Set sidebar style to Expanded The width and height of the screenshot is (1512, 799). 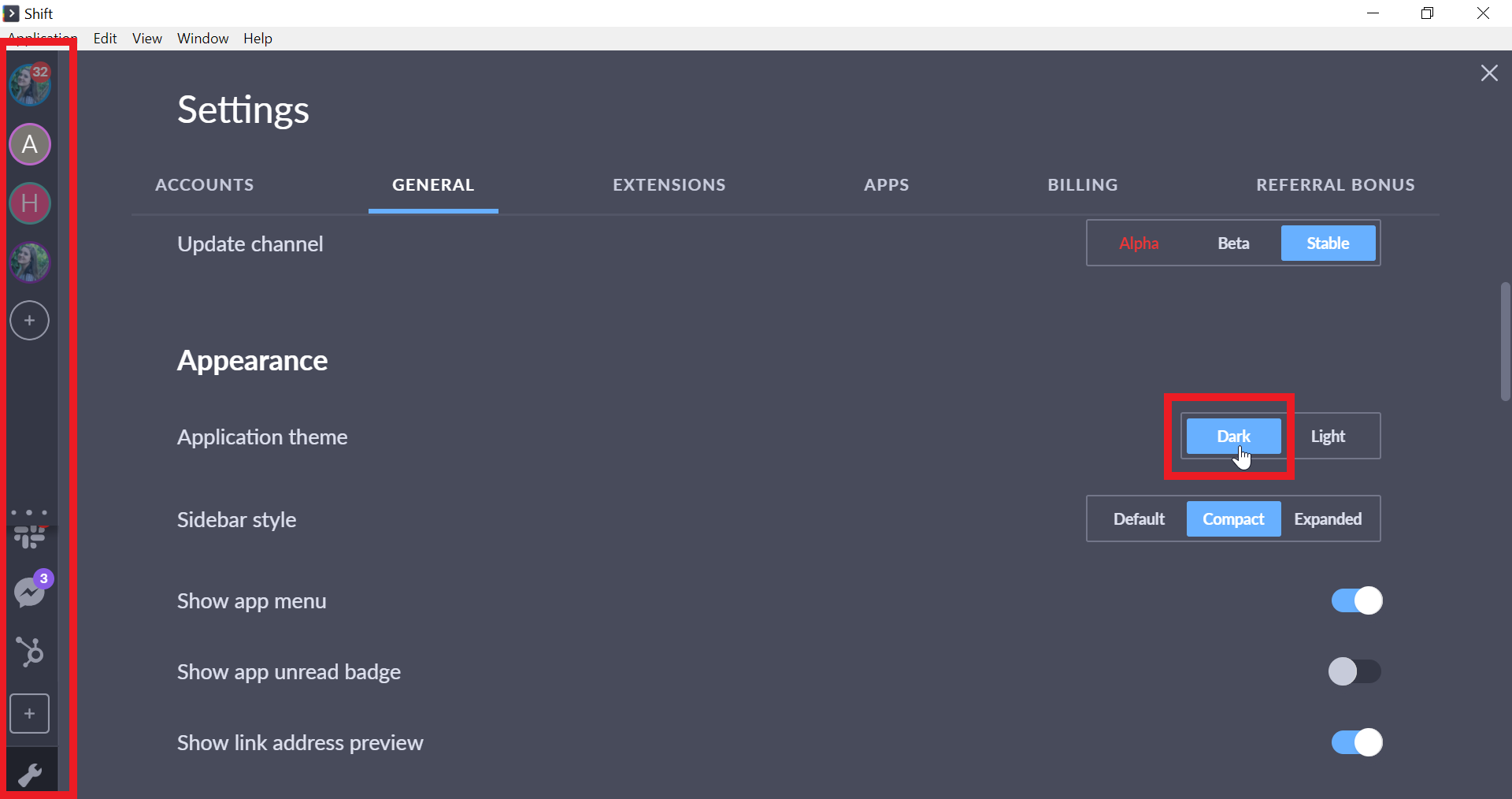pyautogui.click(x=1328, y=518)
